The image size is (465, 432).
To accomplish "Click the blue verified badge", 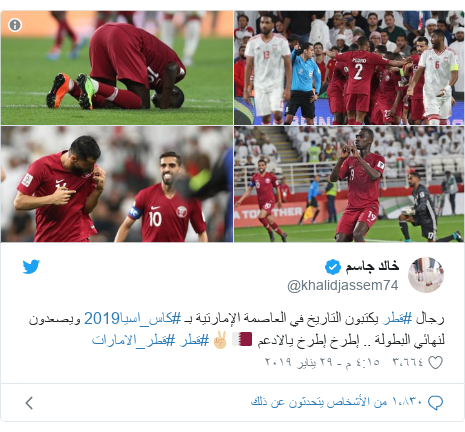I will tap(333, 267).
